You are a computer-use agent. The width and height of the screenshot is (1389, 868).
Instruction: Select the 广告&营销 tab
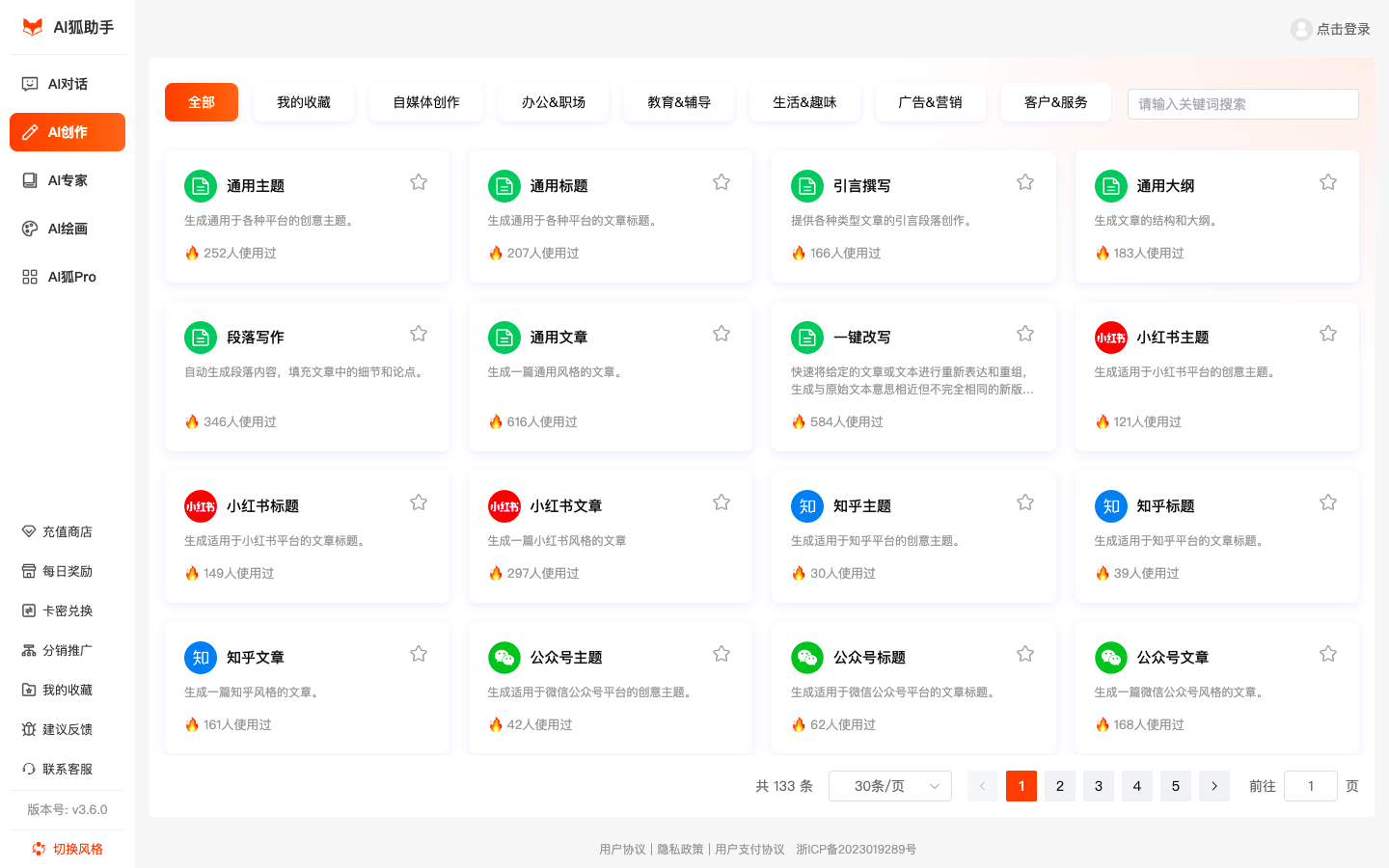pyautogui.click(x=930, y=102)
